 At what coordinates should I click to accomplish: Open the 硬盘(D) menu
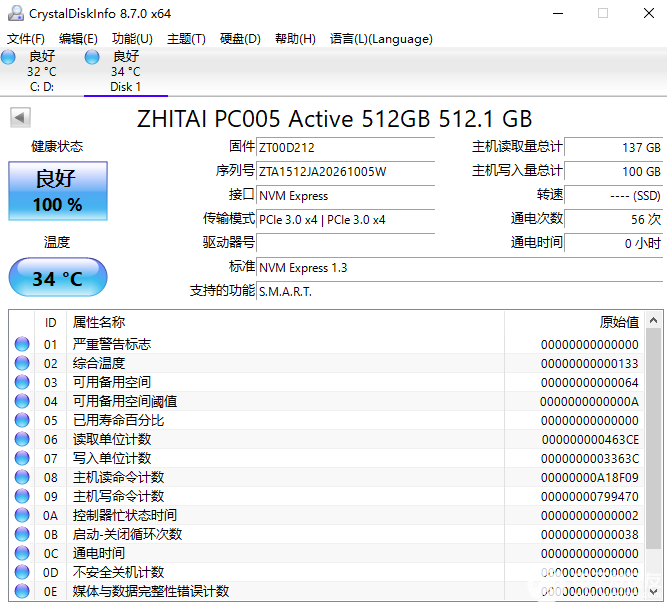tap(240, 39)
